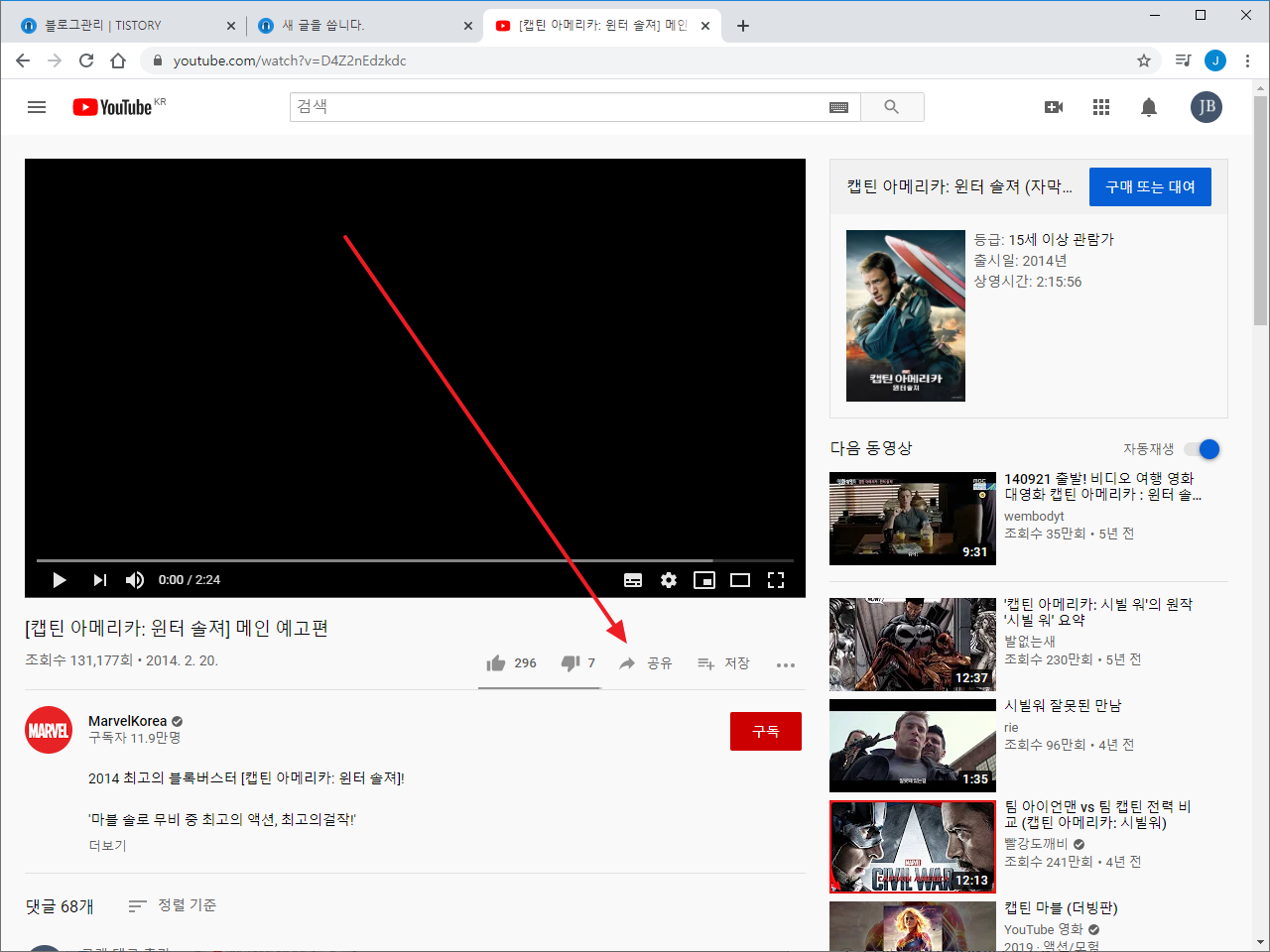This screenshot has width=1270, height=952.
Task: Click the 저장 save to playlist button
Action: click(723, 663)
